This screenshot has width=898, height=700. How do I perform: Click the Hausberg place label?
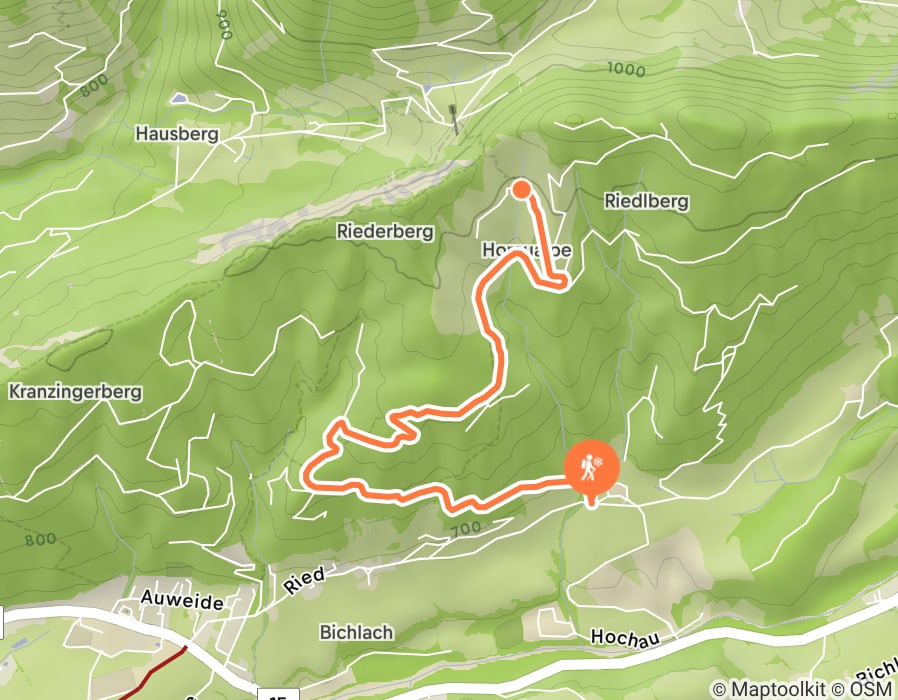177,133
